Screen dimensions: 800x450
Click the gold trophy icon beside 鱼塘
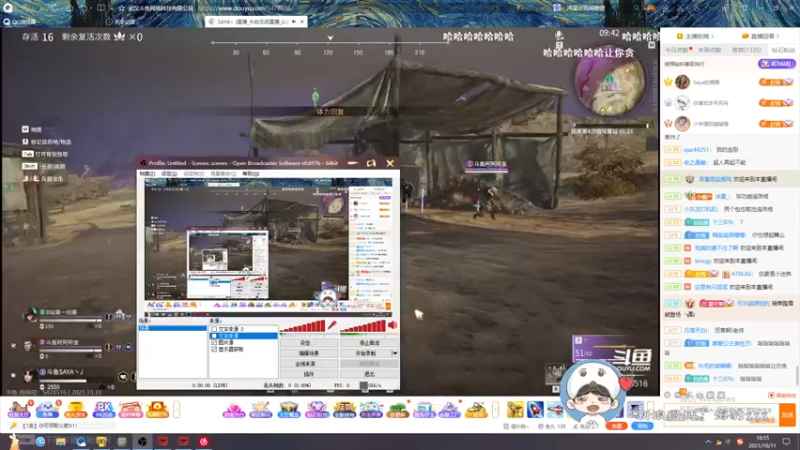tap(76, 409)
